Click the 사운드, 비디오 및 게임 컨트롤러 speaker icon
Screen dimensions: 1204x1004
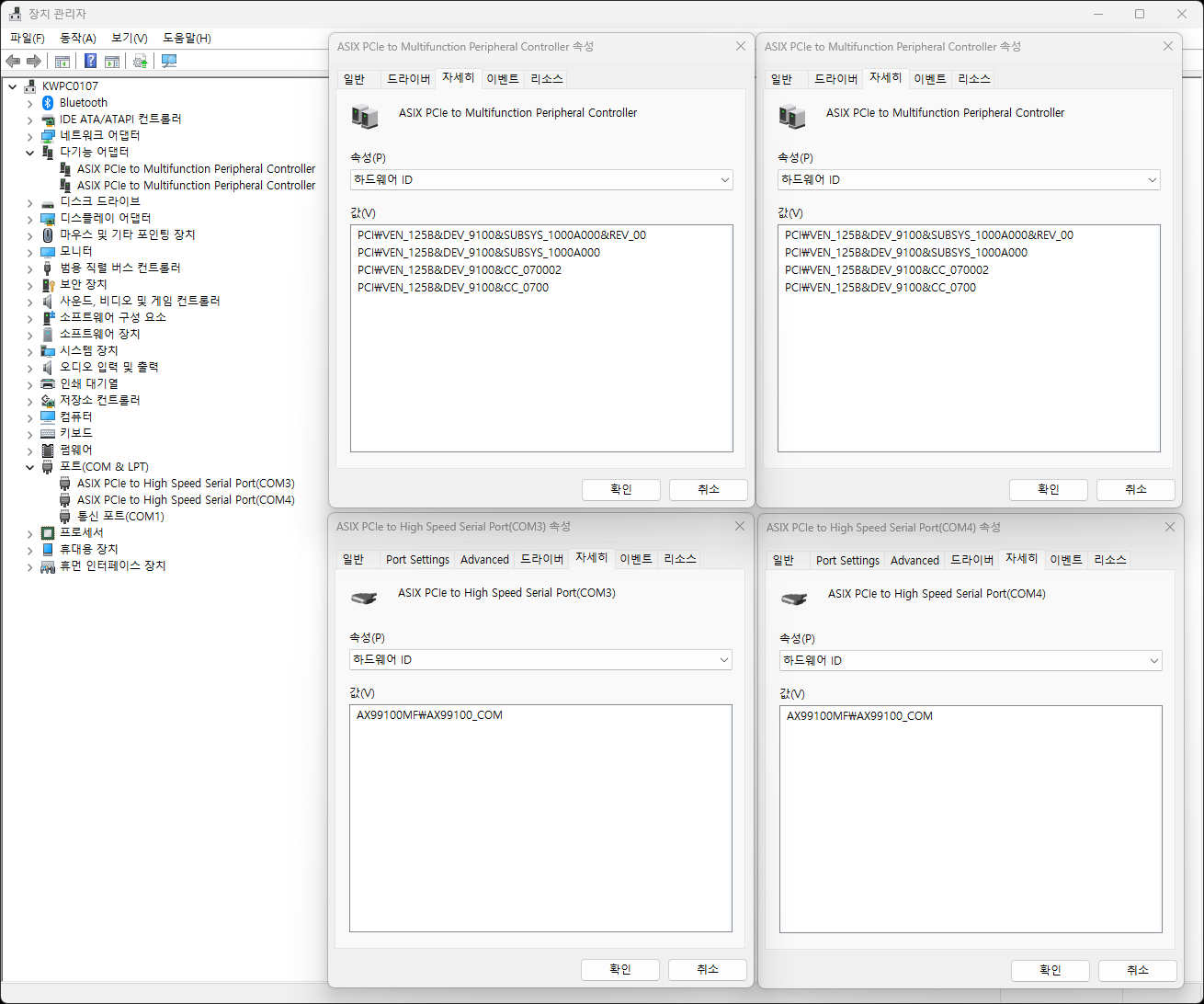pos(48,302)
